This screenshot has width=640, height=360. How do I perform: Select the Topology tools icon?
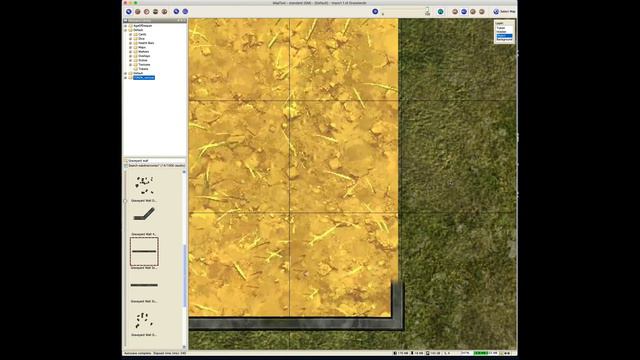(164, 11)
